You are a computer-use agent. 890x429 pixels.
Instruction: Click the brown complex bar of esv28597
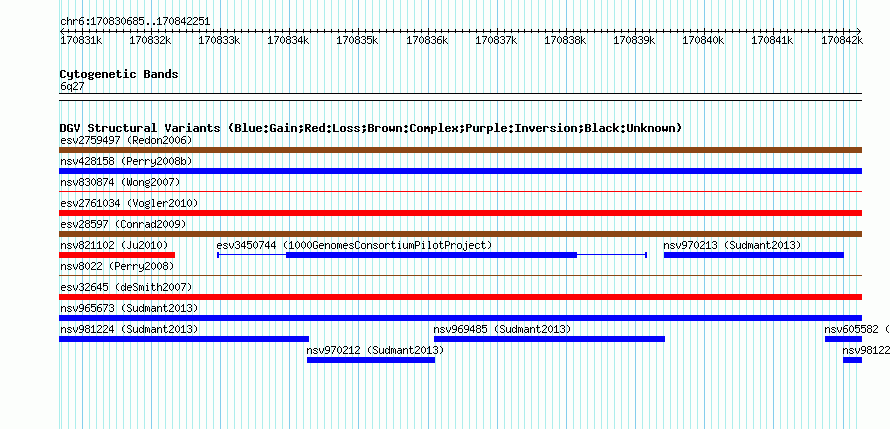click(x=460, y=234)
